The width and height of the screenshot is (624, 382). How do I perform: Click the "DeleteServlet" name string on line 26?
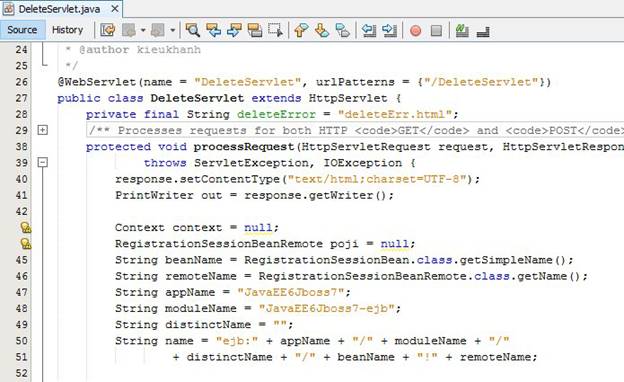[248, 82]
